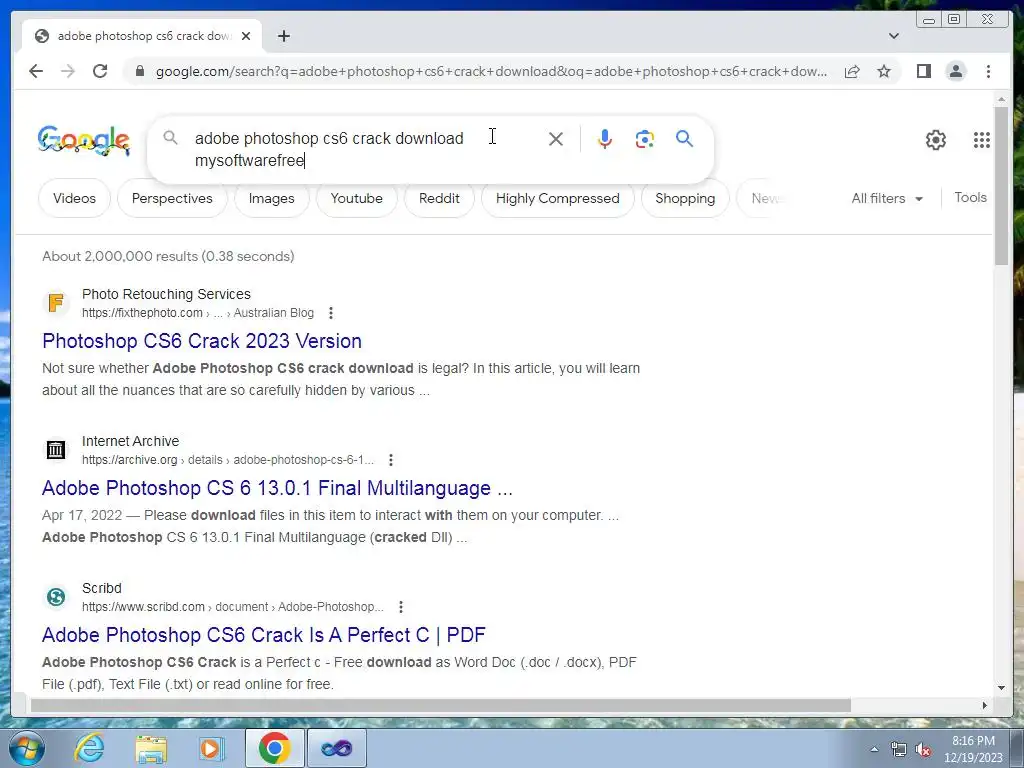This screenshot has height=768, width=1024.
Task: Click the horizontal scrollbar thumb
Action: click(x=441, y=705)
